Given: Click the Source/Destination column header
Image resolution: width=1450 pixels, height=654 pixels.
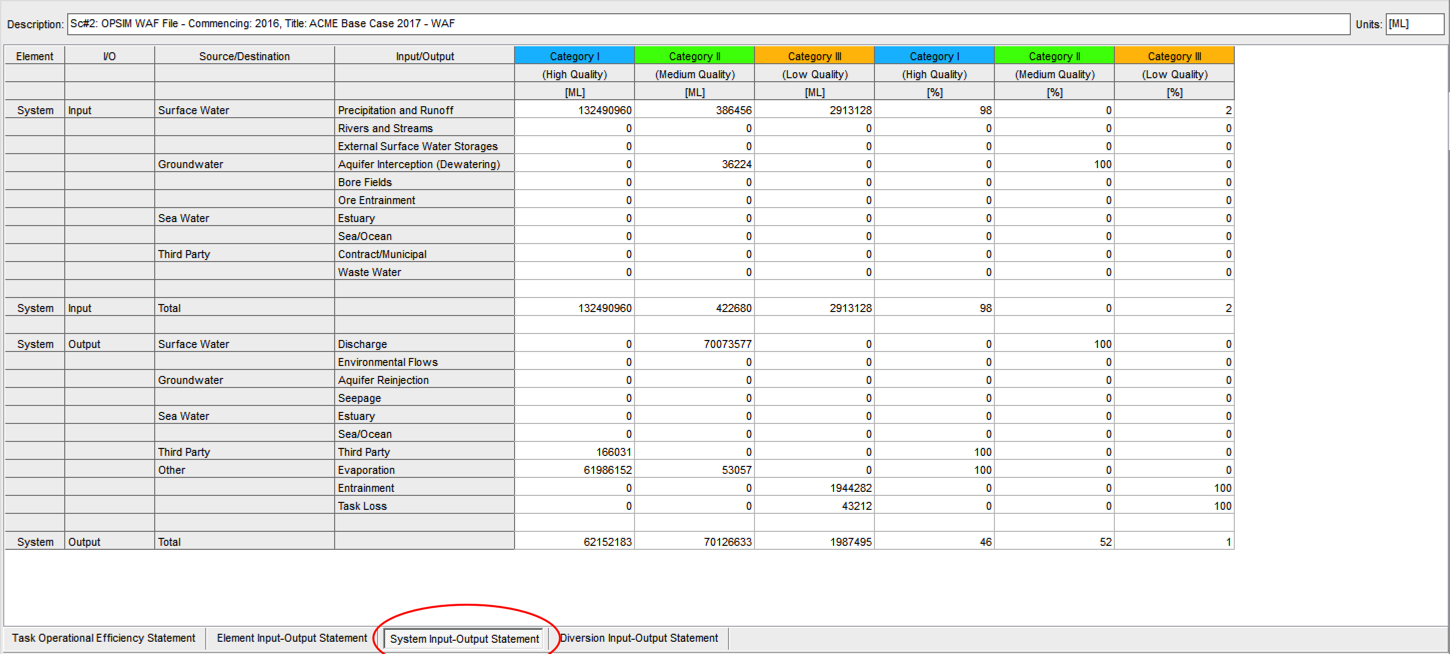Looking at the screenshot, I should tap(244, 57).
